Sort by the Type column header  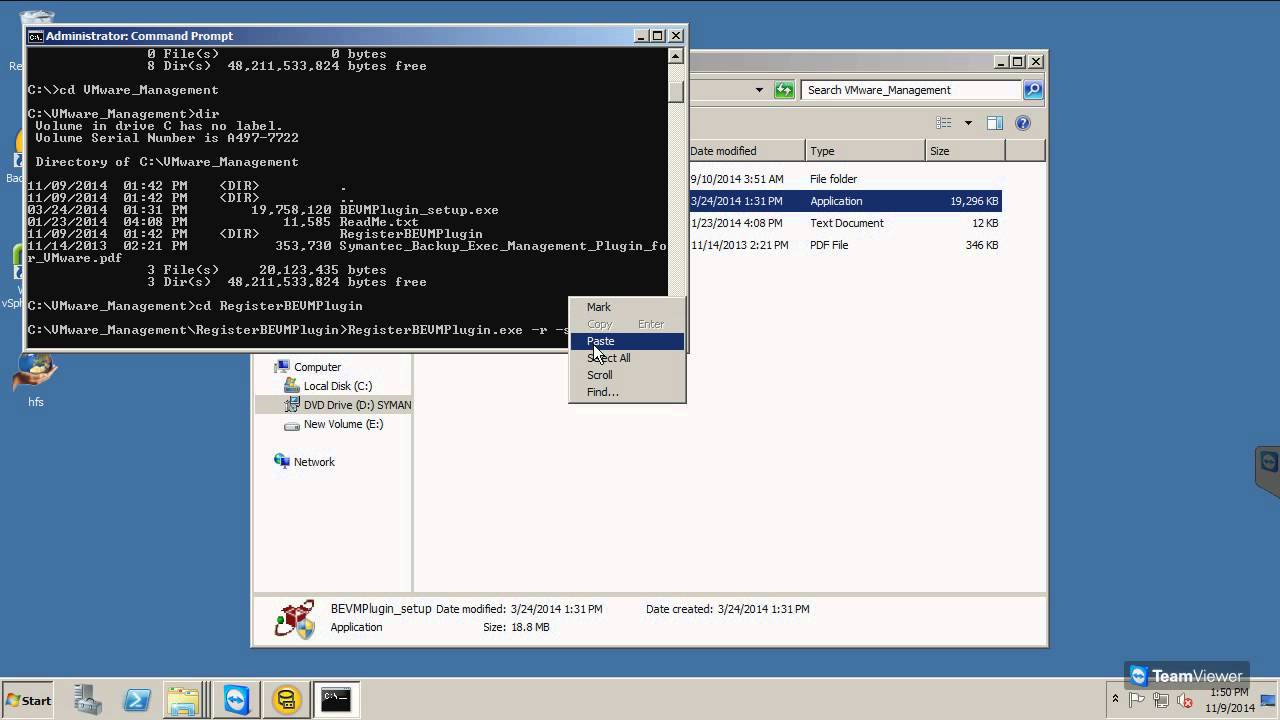pyautogui.click(x=865, y=151)
